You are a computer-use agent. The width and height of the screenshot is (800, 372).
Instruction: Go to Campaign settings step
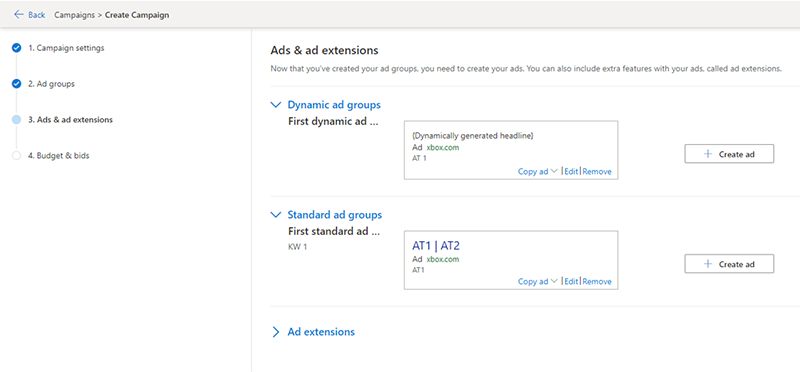pos(66,48)
